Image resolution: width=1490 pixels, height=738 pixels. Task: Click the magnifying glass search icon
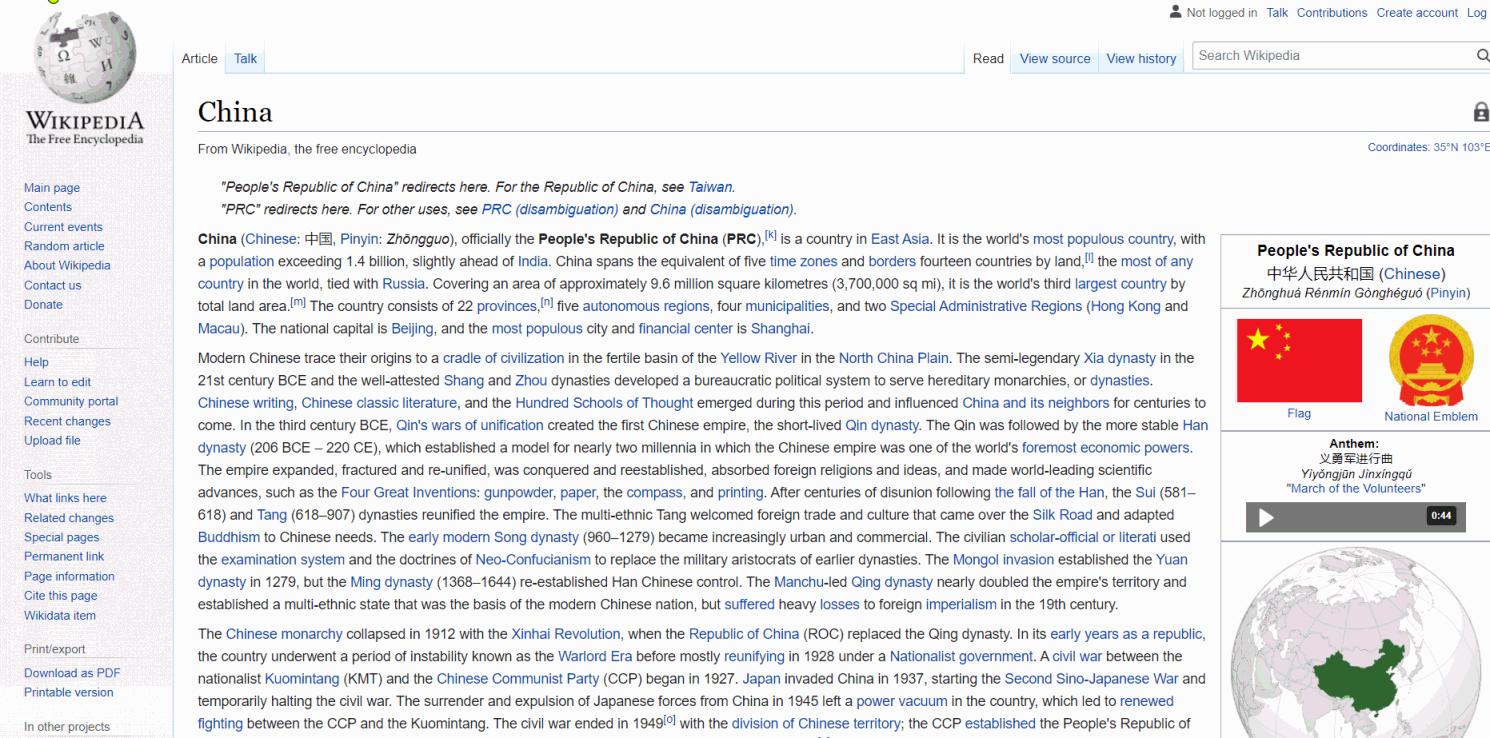click(1482, 56)
